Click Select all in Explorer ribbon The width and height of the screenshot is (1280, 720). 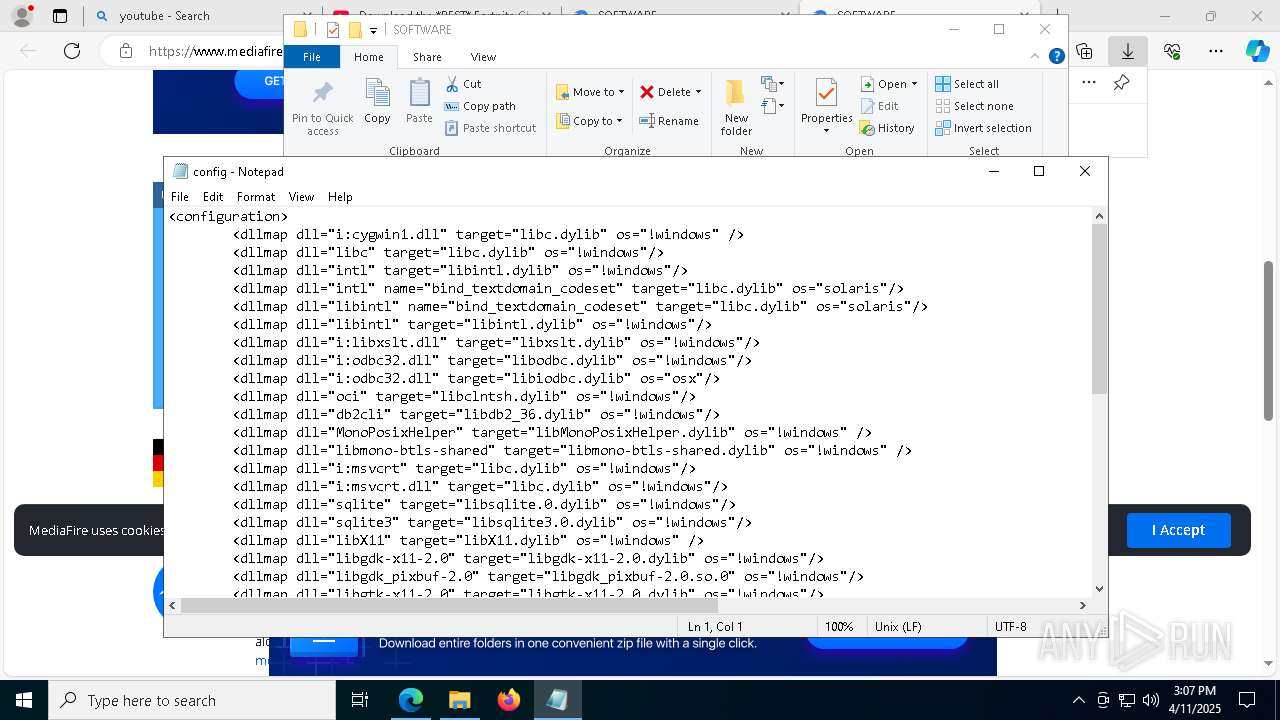pyautogui.click(x=967, y=84)
